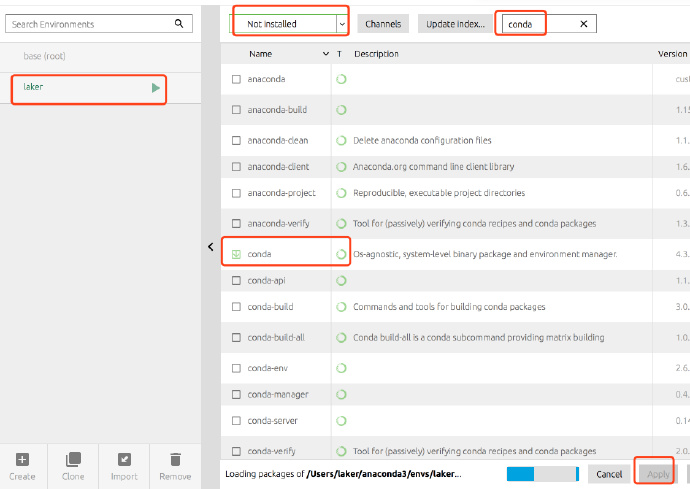
Task: Click the Remove environment trash icon
Action: pyautogui.click(x=175, y=460)
